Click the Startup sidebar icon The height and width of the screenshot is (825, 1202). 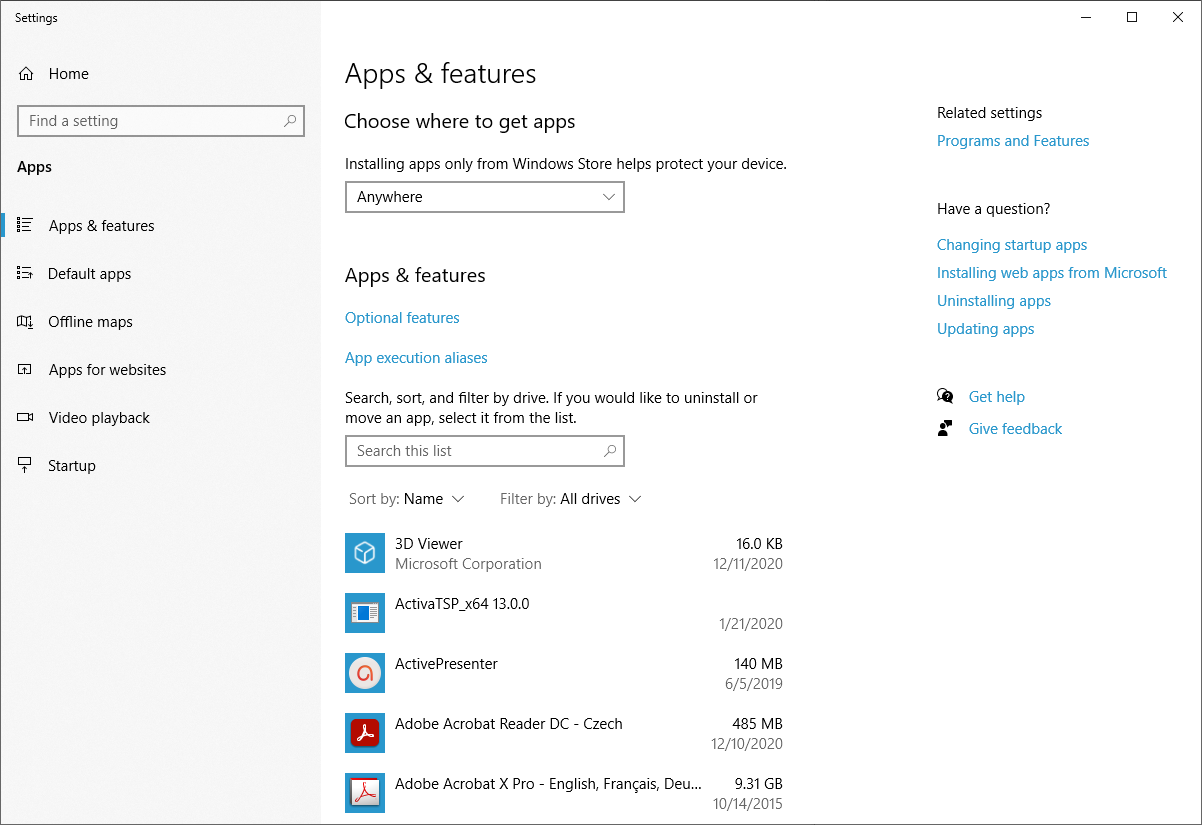[26, 466]
